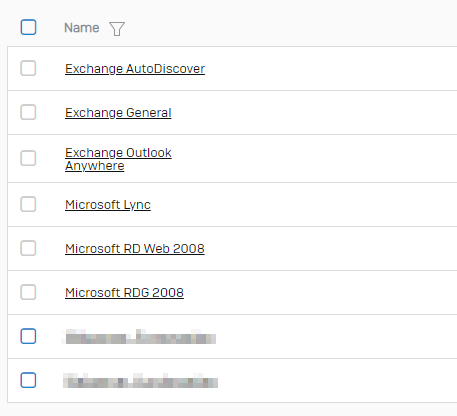The image size is (457, 416).
Task: Check the last blurred row's checkbox
Action: coord(28,380)
